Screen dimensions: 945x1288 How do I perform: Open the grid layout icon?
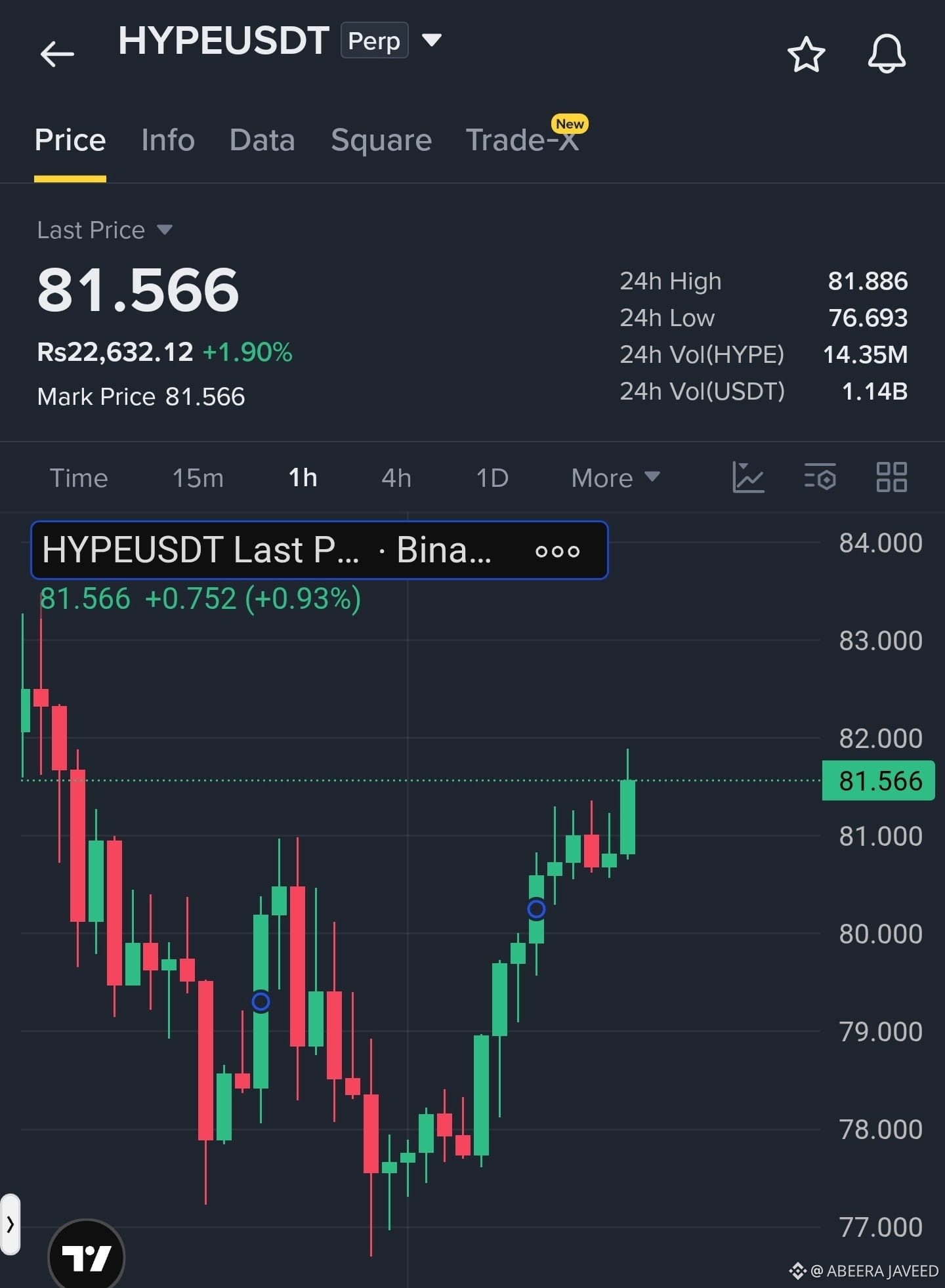892,477
